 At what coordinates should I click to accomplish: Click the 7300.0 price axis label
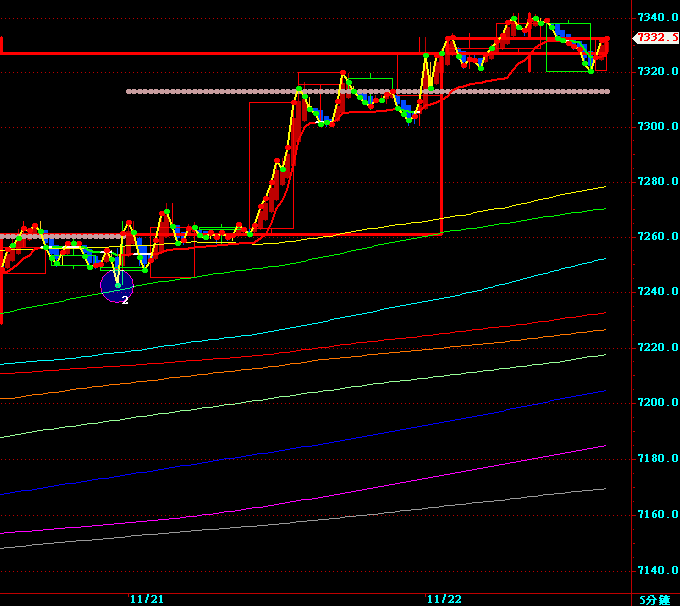tap(656, 126)
